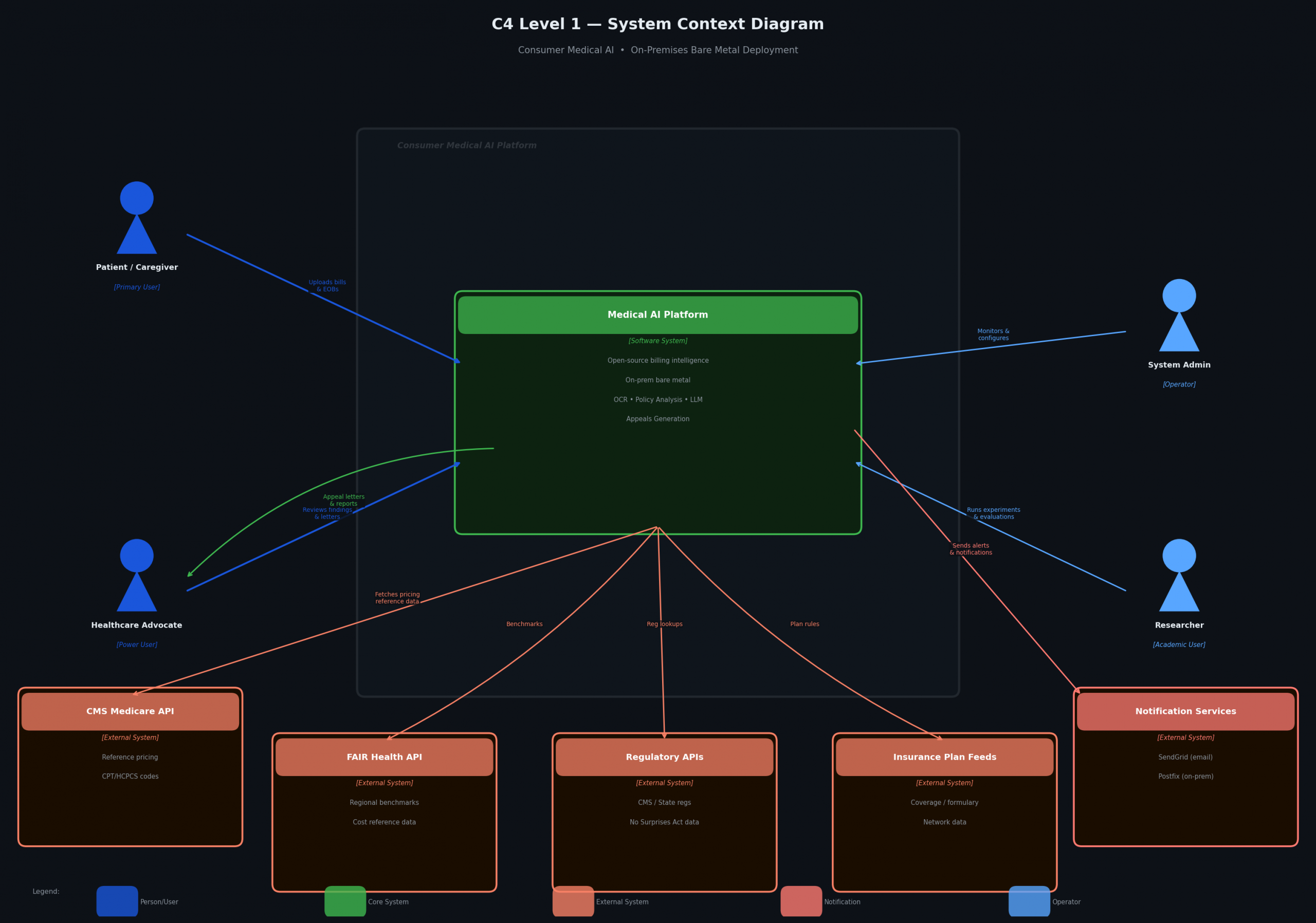Click the 'Runs experiments & evaluations' label

pyautogui.click(x=993, y=513)
